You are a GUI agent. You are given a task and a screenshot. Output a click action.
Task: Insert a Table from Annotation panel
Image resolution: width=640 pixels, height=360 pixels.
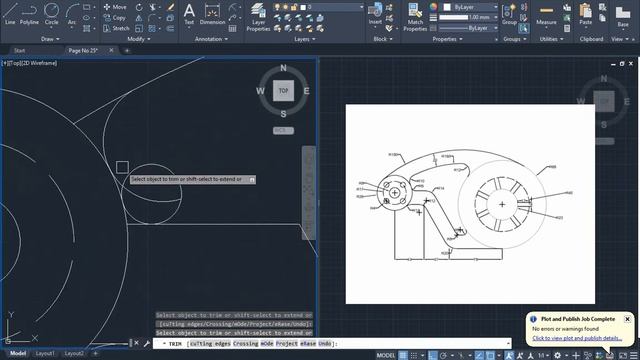click(x=233, y=28)
